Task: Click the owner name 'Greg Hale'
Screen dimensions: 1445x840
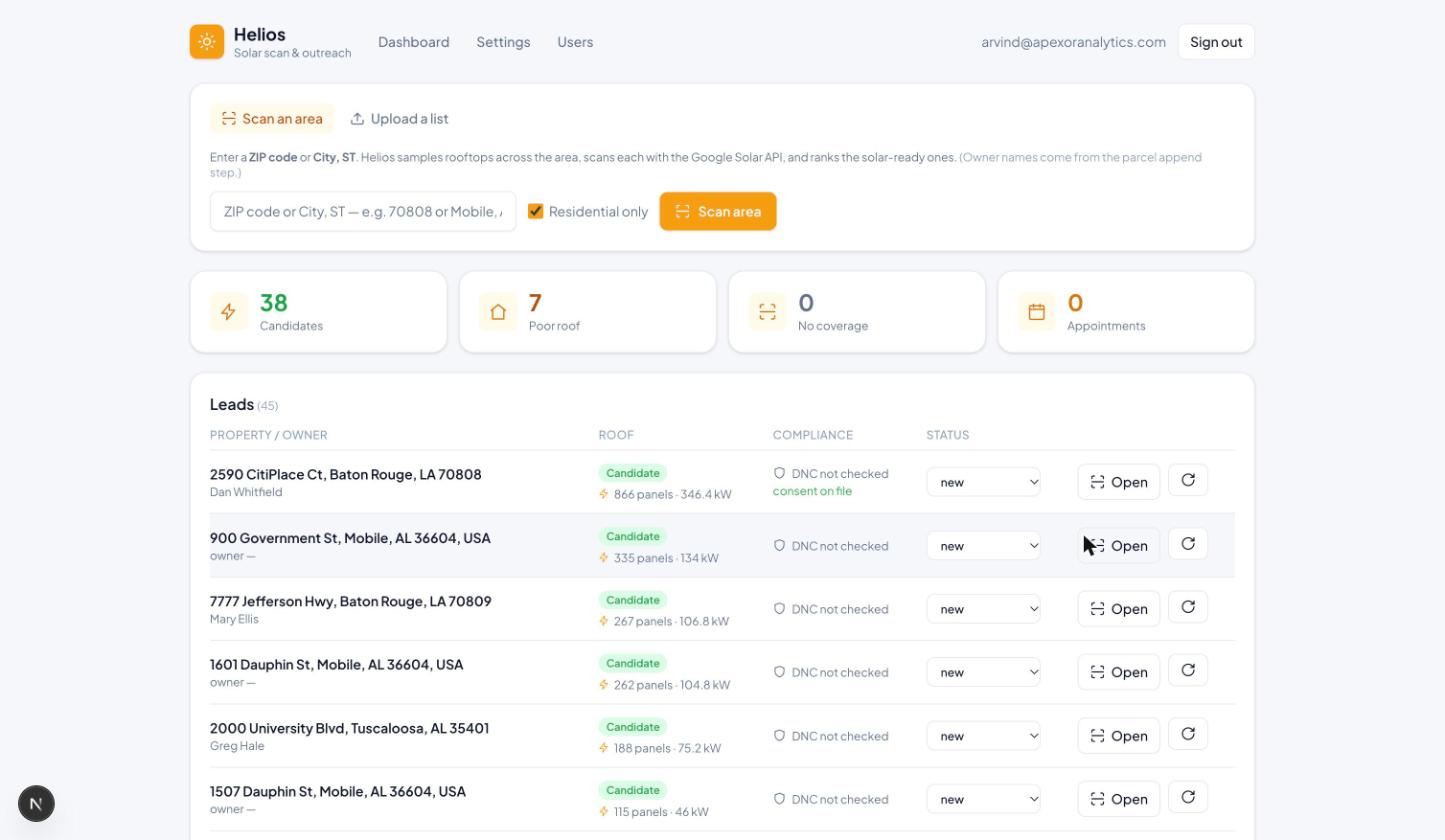Action: point(237,746)
